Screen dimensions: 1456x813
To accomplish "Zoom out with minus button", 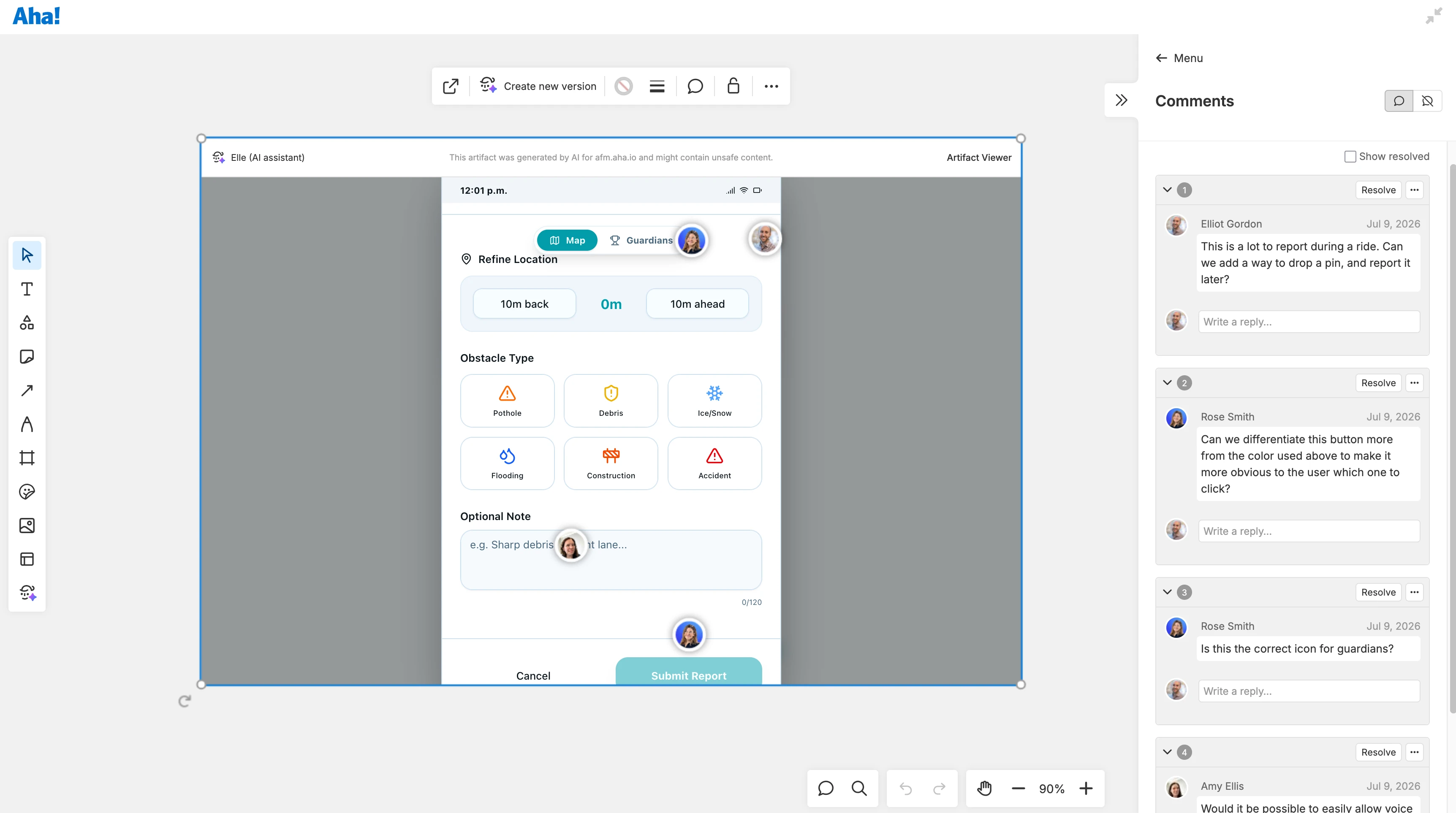I will tap(1018, 789).
